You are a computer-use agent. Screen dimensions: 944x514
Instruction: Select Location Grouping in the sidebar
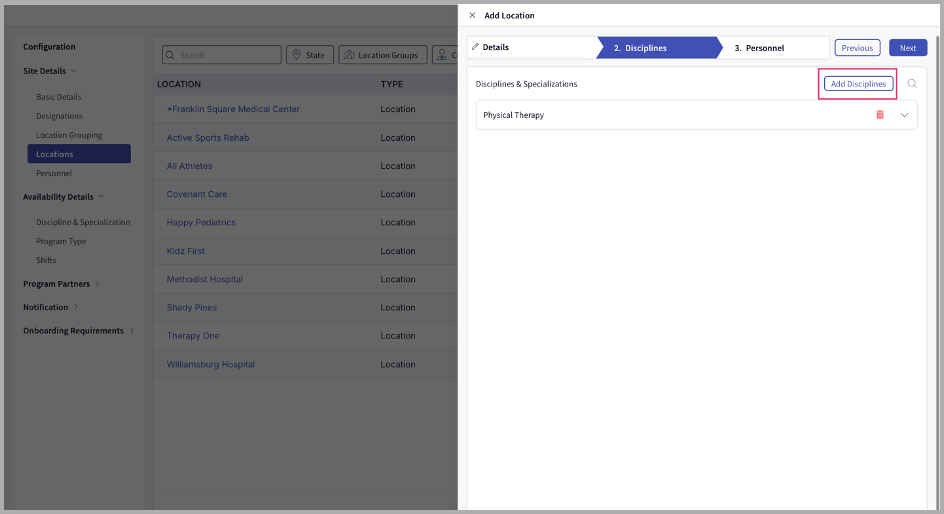point(69,135)
